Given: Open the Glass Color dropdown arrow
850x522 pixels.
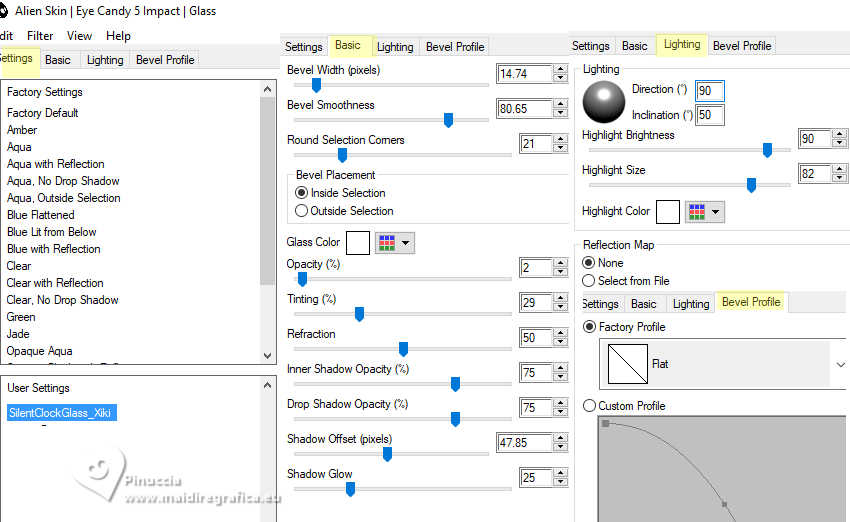Looking at the screenshot, I should coord(405,243).
